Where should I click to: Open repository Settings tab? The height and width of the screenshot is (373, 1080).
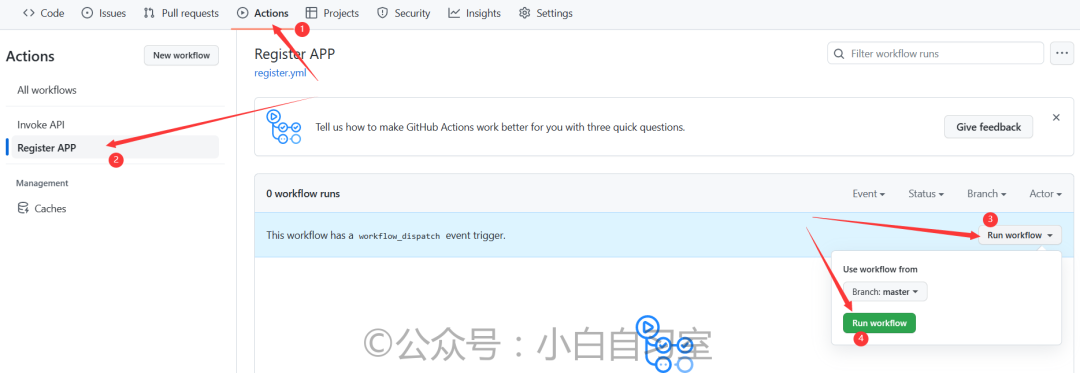click(546, 13)
